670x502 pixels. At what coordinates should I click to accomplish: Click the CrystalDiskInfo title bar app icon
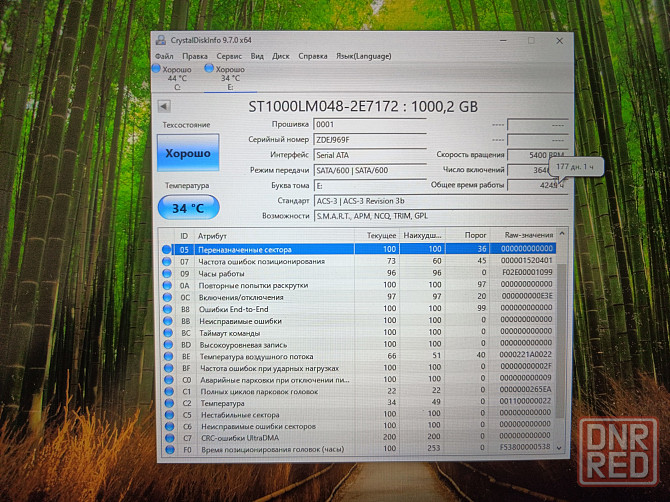click(161, 40)
